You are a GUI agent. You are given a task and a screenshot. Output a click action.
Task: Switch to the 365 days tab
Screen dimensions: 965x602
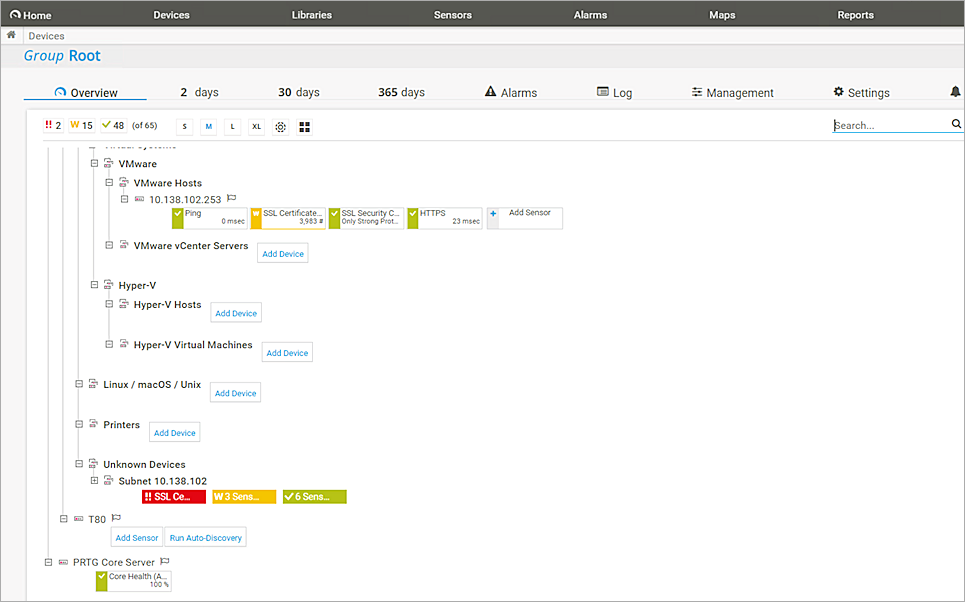click(x=401, y=92)
